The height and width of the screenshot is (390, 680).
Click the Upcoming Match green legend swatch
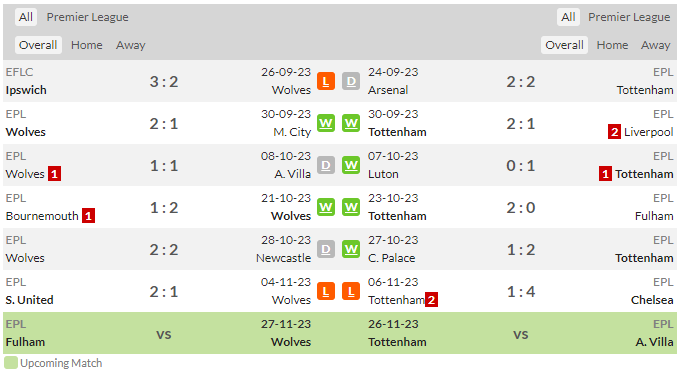11,363
